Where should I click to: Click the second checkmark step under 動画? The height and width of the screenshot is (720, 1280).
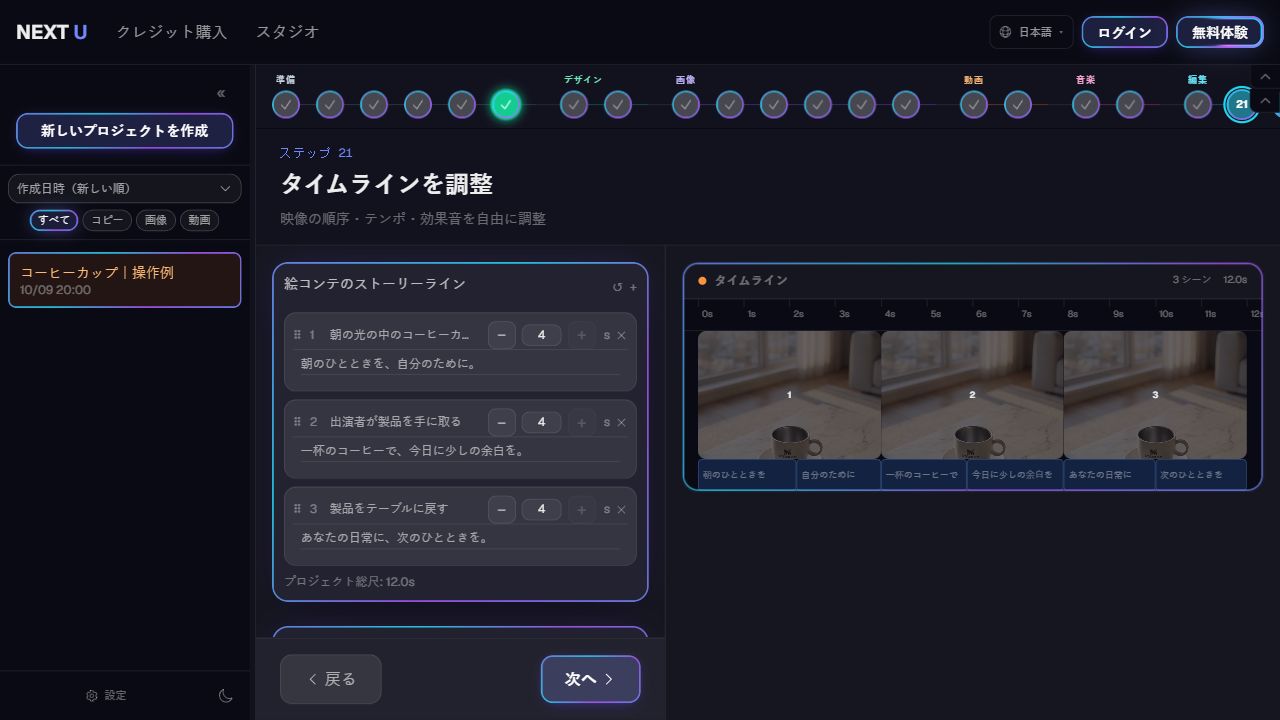[1018, 104]
